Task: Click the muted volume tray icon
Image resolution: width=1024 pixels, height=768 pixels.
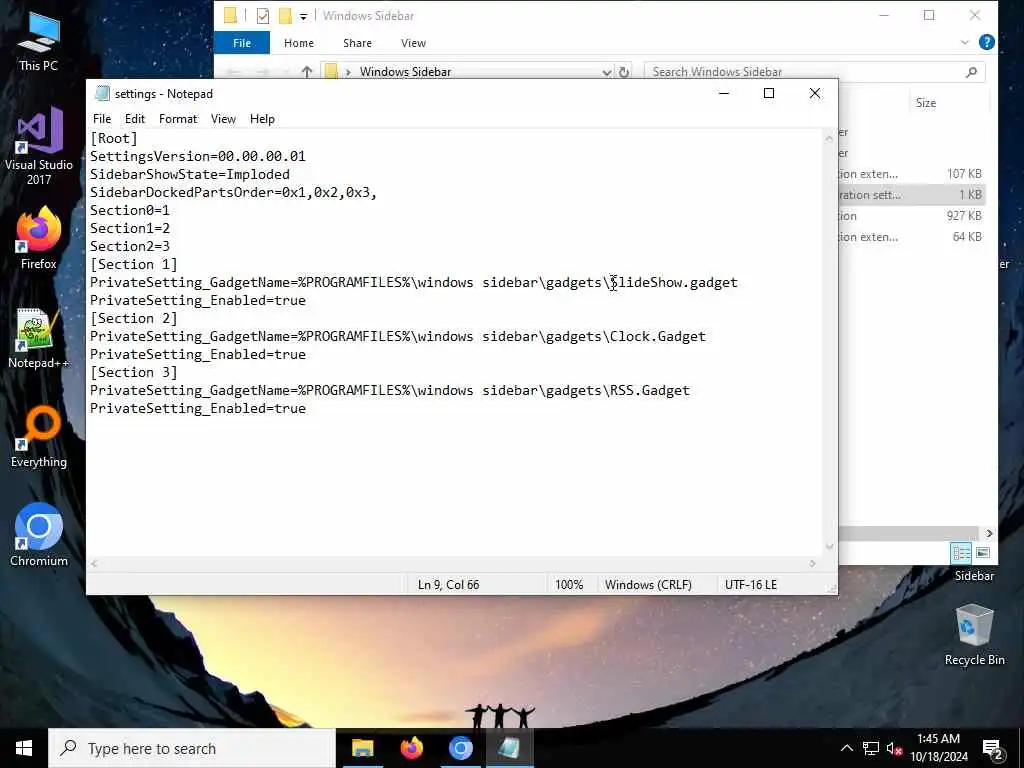Action: click(894, 748)
